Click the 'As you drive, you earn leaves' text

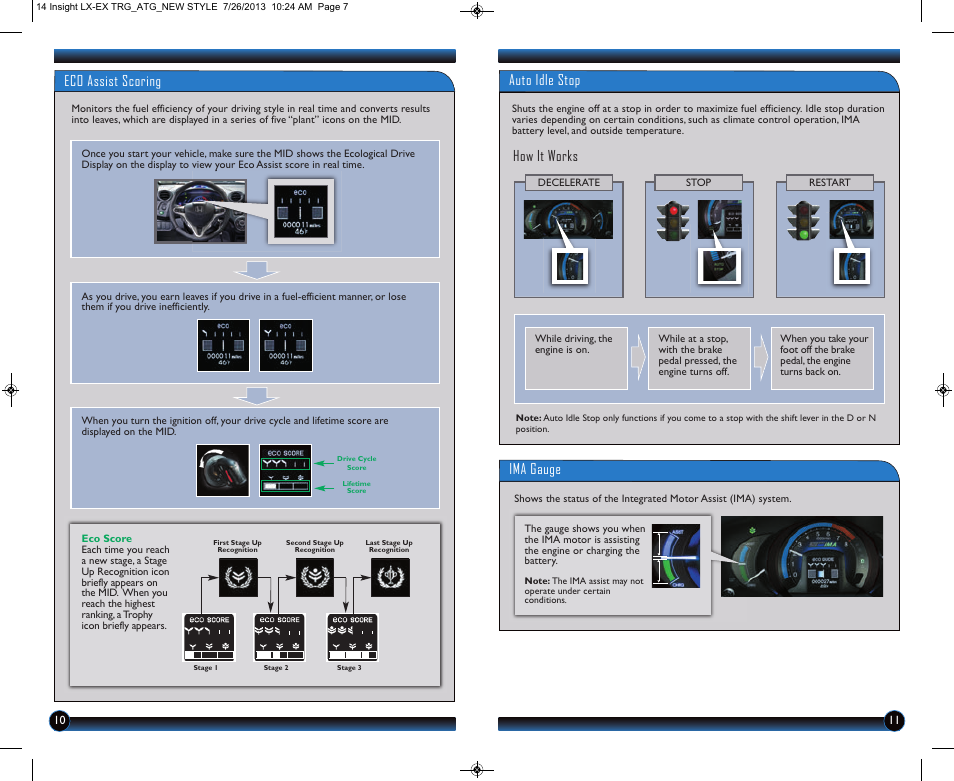pyautogui.click(x=244, y=302)
